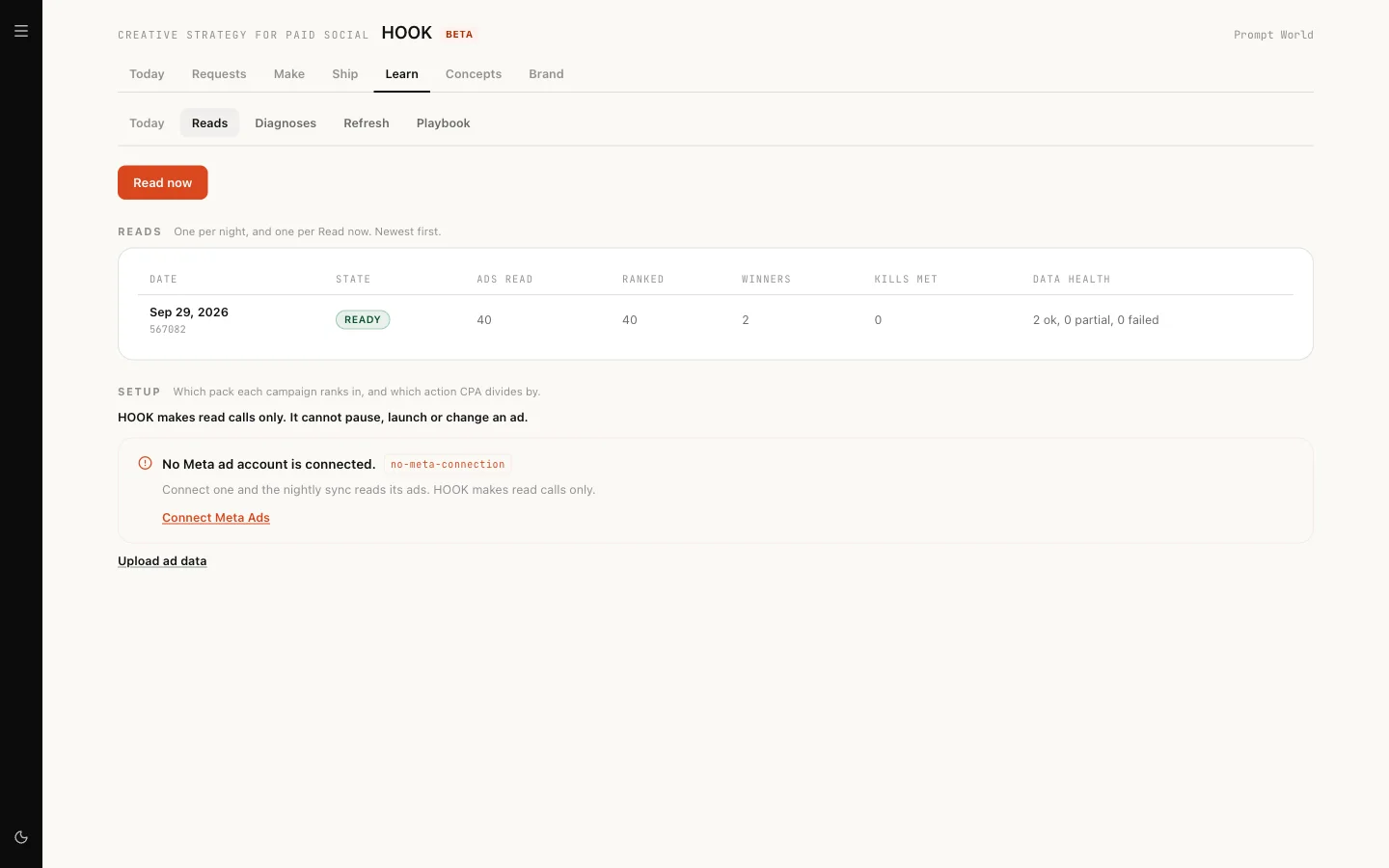Click the Prompt World workspace name
Viewport: 1389px width, 868px height.
tap(1273, 35)
